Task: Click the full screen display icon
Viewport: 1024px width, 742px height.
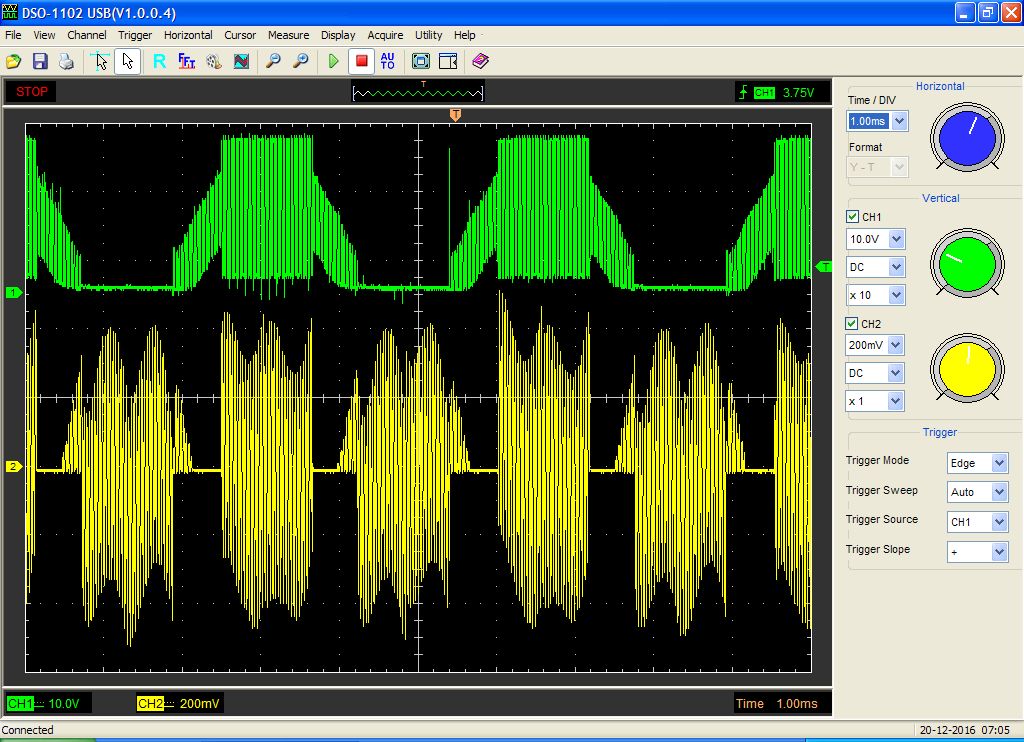Action: (x=421, y=61)
